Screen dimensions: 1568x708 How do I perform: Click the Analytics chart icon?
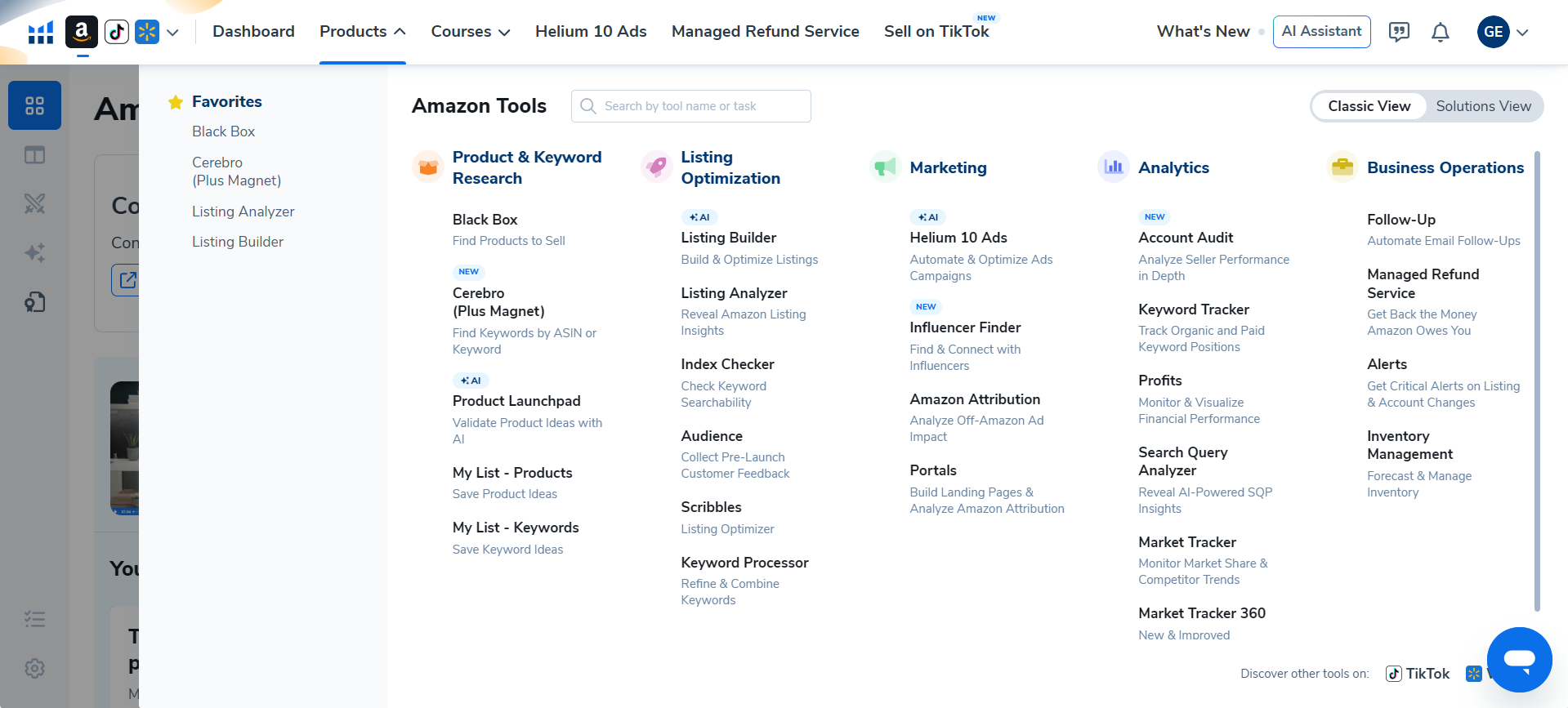(1114, 167)
